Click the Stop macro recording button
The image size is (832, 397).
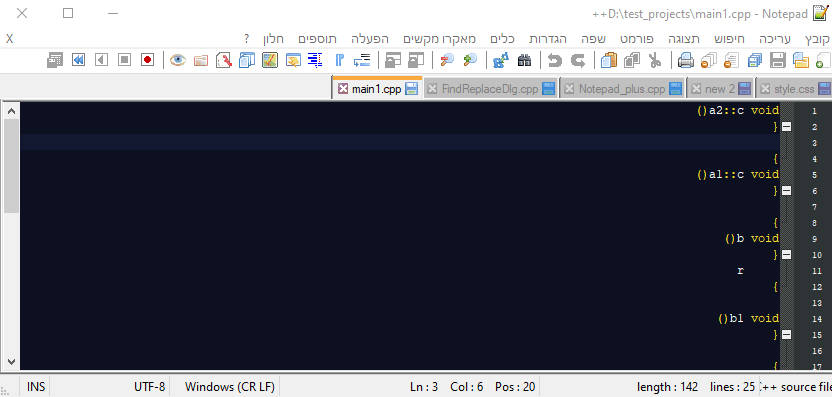124,60
